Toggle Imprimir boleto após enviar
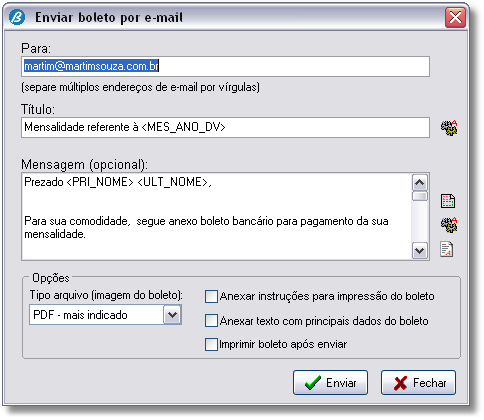 coord(211,344)
